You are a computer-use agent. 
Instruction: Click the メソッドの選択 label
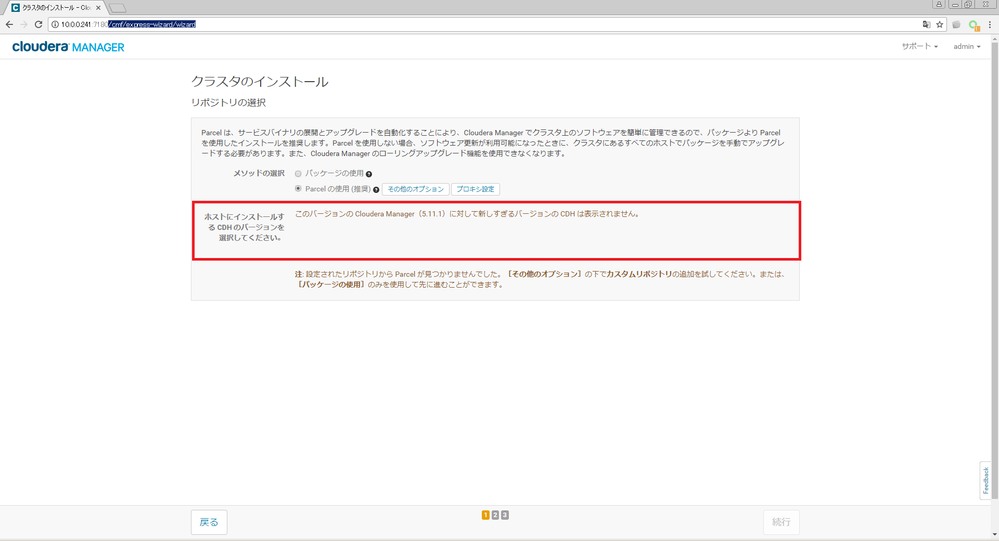pyautogui.click(x=259, y=173)
